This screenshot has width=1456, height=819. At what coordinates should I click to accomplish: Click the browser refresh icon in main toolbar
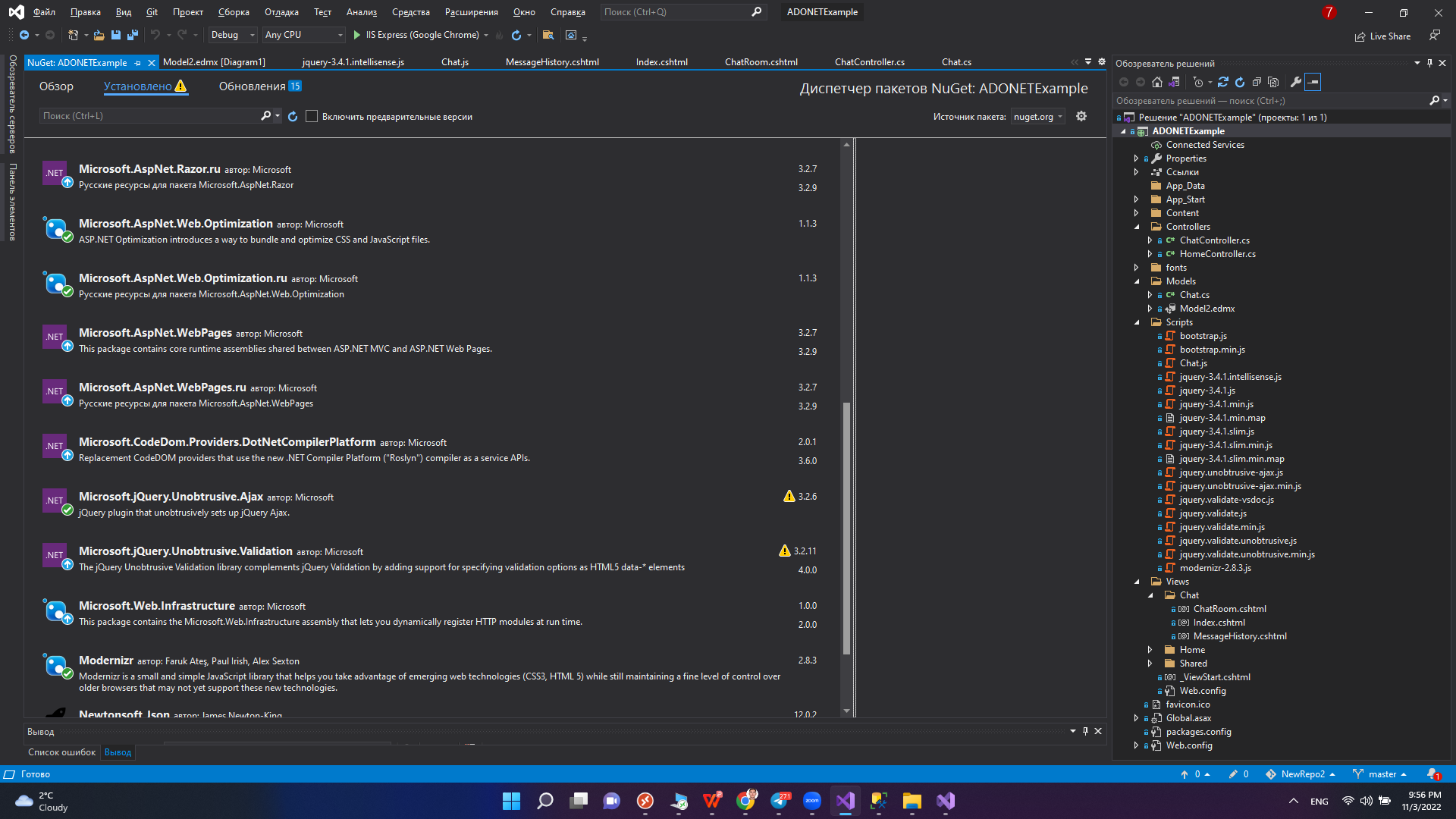click(516, 35)
